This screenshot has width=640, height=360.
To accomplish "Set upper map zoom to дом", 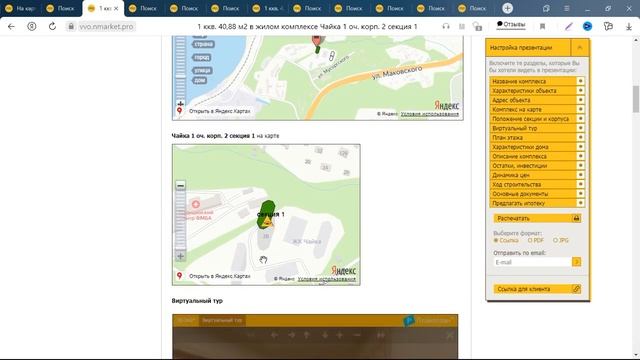I will click(x=200, y=80).
